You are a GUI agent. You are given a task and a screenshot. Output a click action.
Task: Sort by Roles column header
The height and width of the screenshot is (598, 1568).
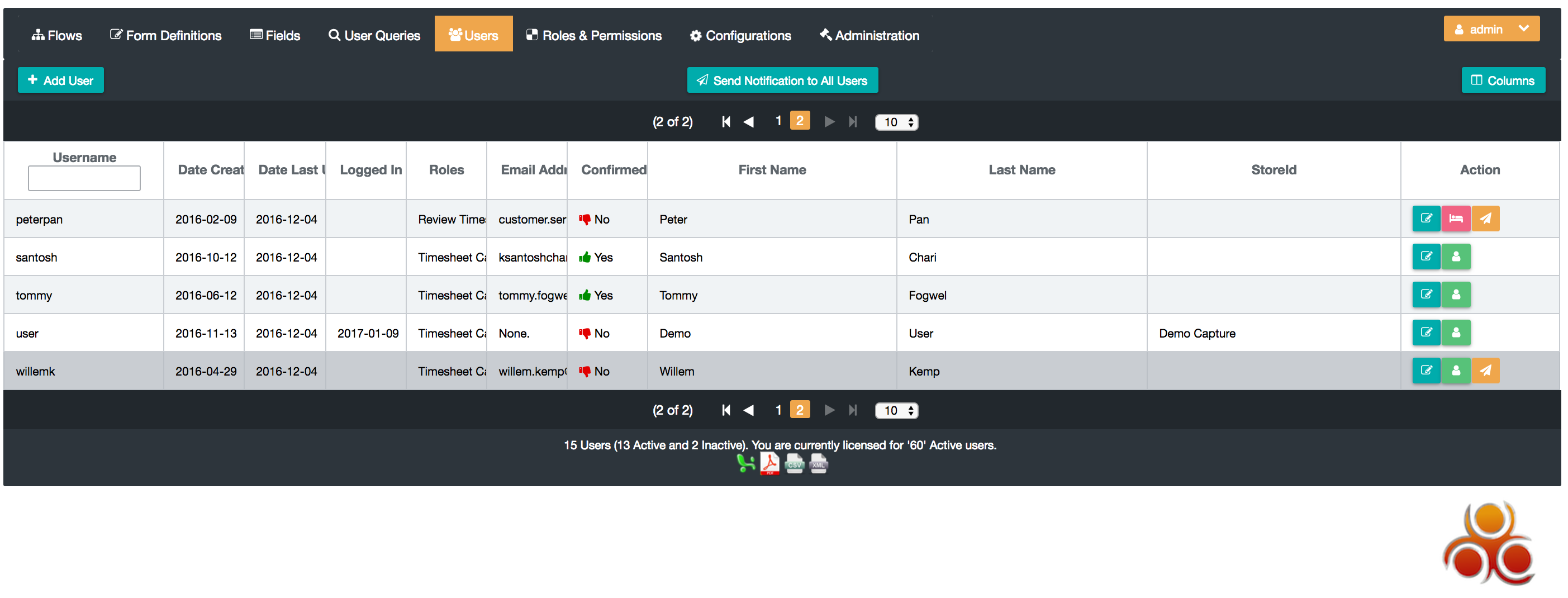[x=446, y=170]
